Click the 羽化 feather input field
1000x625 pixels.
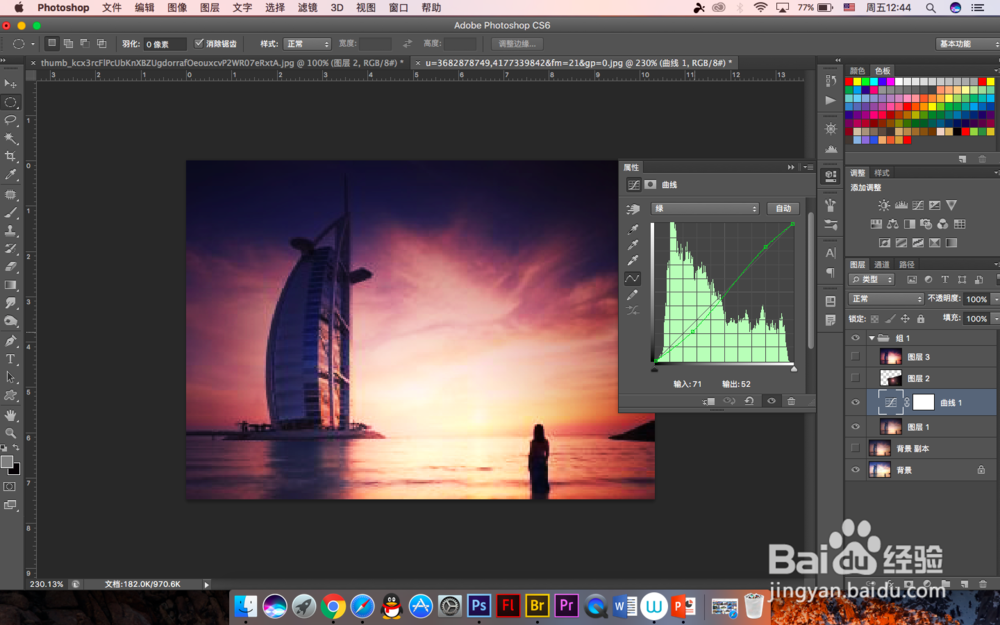pyautogui.click(x=165, y=44)
